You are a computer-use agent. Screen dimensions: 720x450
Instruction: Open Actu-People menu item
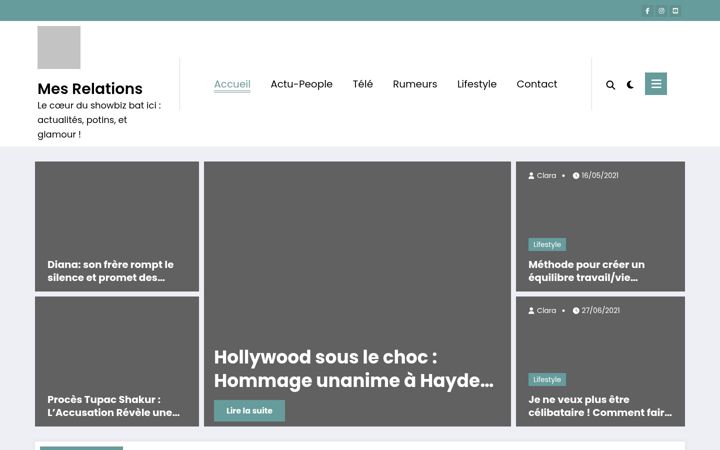pos(301,84)
